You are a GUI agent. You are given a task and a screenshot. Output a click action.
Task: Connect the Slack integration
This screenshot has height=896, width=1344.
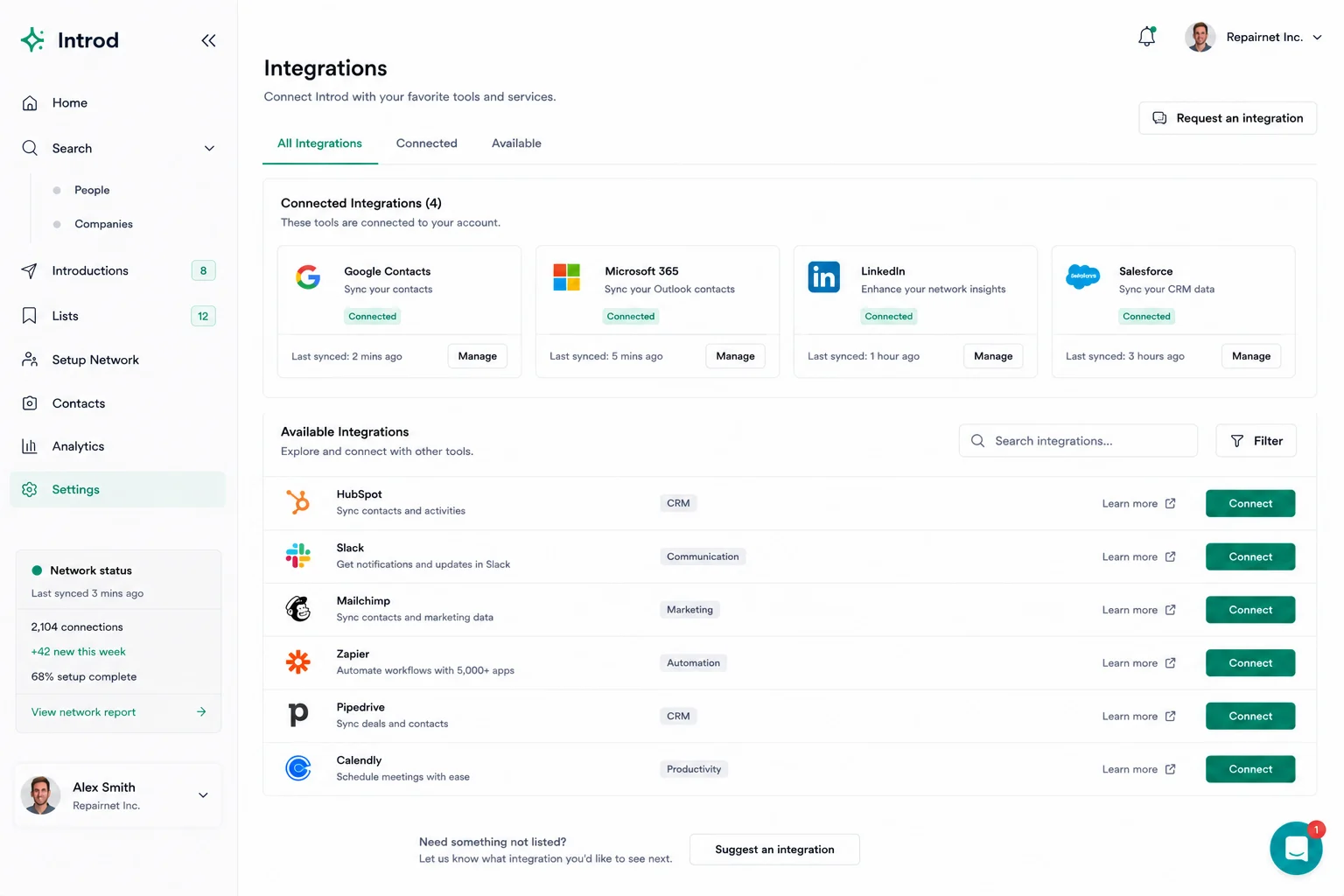tap(1250, 556)
